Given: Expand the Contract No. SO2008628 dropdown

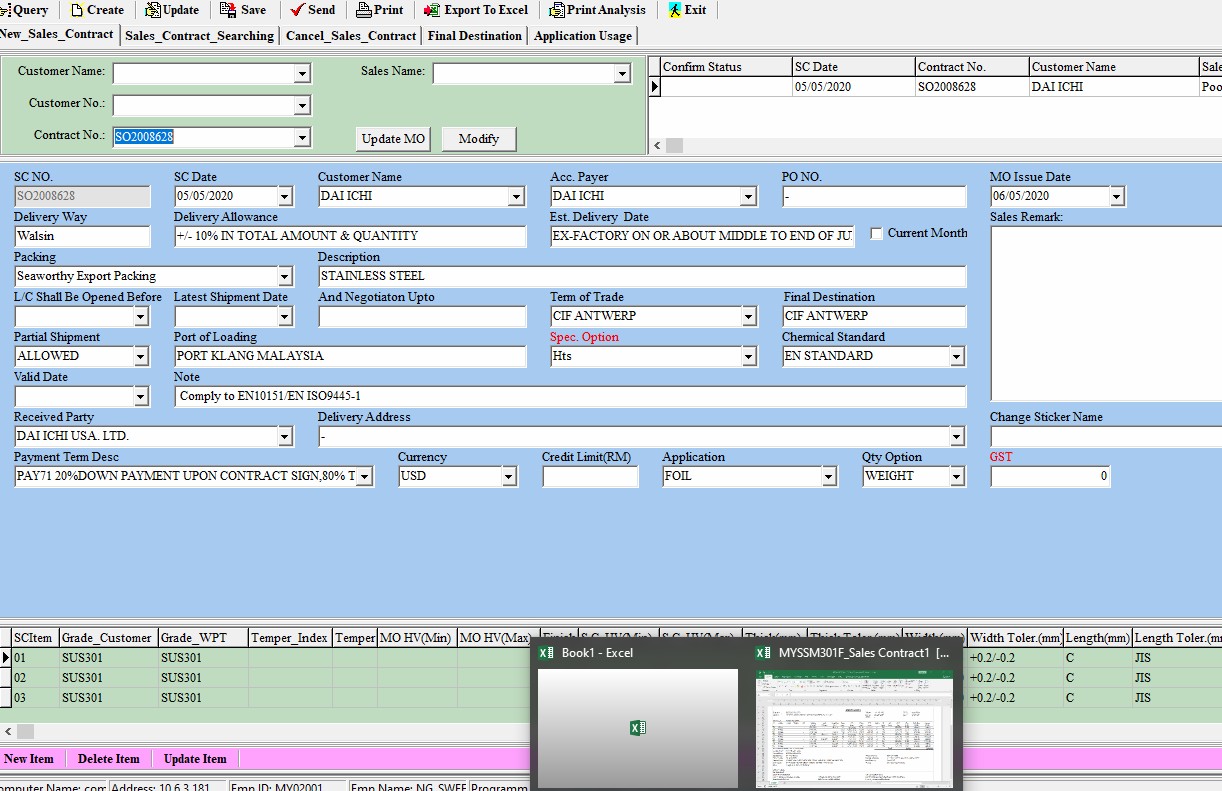Looking at the screenshot, I should [302, 138].
